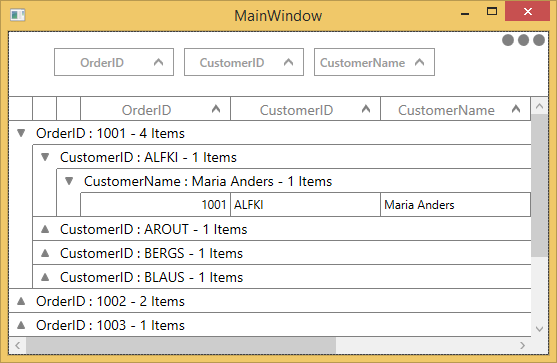The width and height of the screenshot is (557, 363).
Task: Select the Maria Anders cell in data row
Action: point(456,205)
